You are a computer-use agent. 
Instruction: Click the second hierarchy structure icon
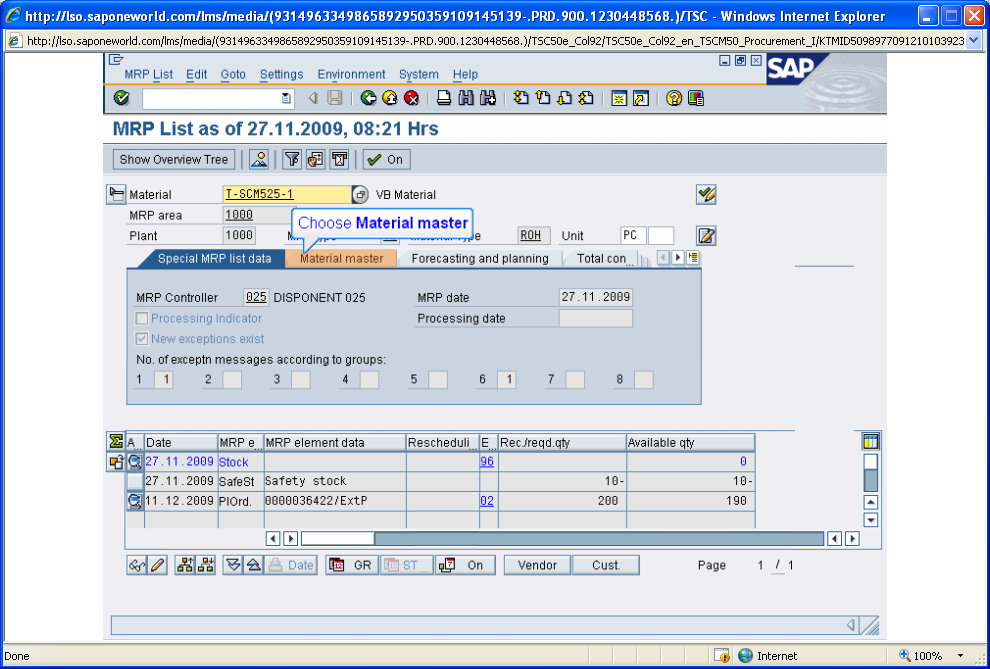[206, 565]
